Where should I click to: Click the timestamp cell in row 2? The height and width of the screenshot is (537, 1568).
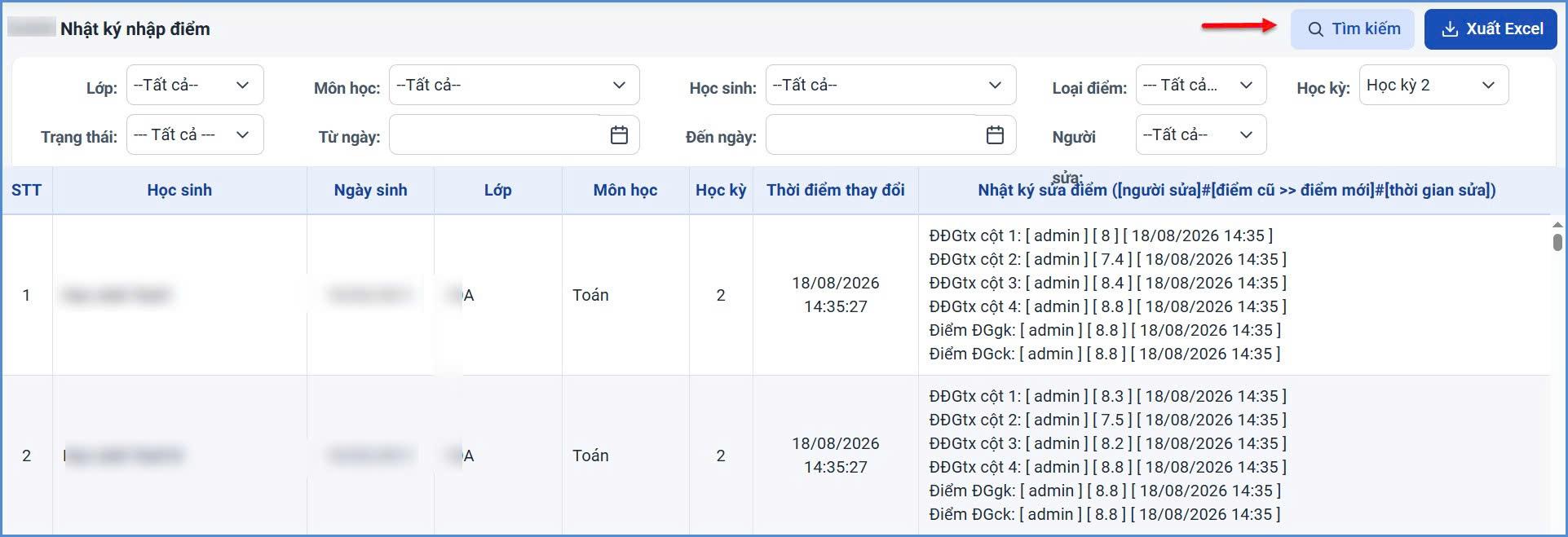(x=836, y=456)
